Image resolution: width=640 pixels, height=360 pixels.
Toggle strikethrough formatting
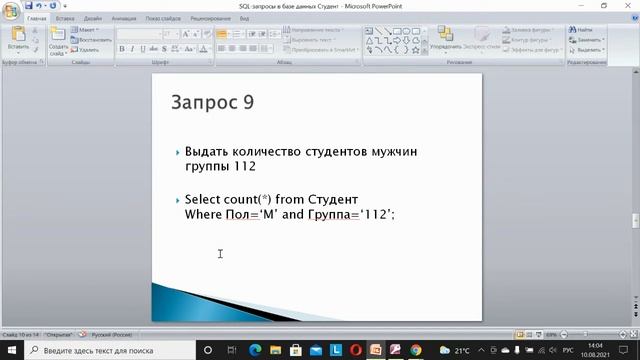click(x=153, y=49)
